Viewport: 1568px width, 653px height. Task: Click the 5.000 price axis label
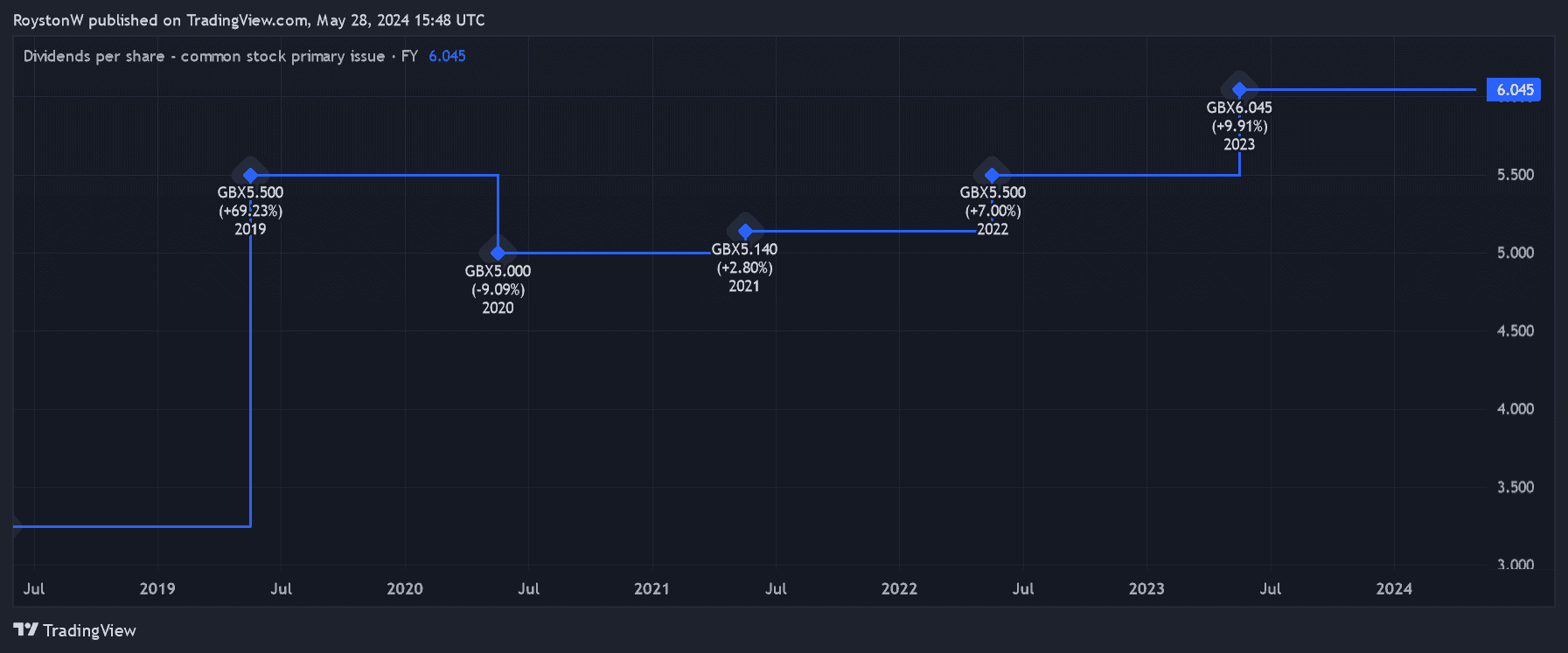[1515, 253]
